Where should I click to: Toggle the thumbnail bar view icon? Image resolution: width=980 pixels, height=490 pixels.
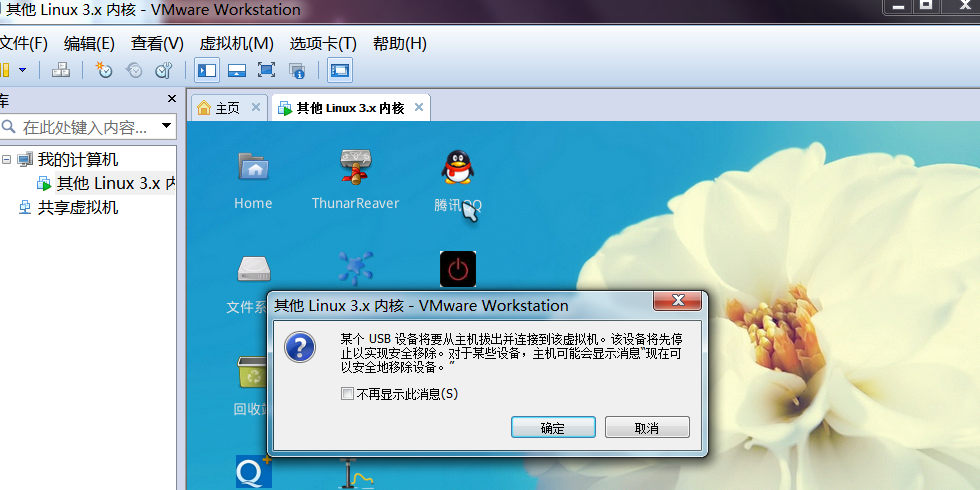pyautogui.click(x=236, y=70)
